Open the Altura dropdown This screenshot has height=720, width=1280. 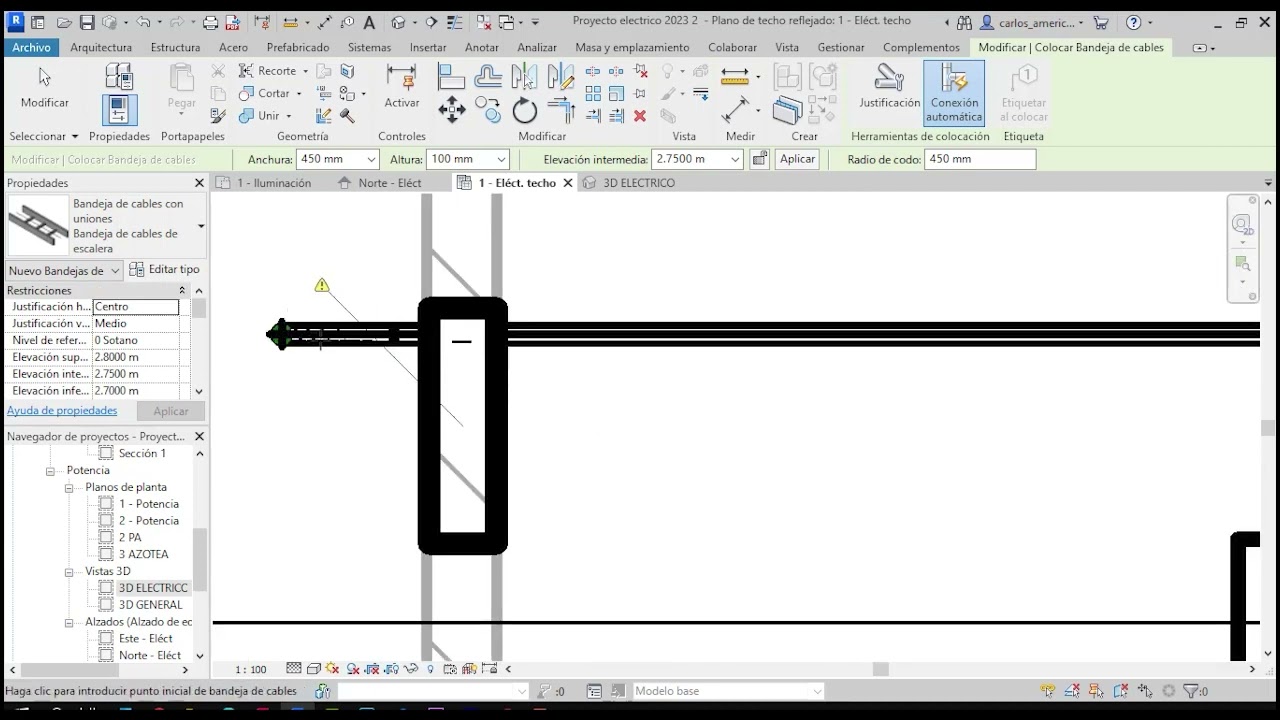[x=501, y=159]
